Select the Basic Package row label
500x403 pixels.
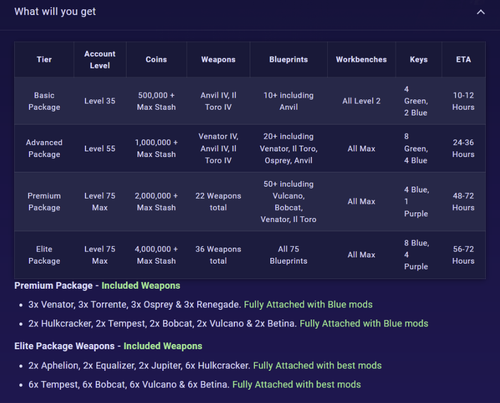pyautogui.click(x=44, y=101)
